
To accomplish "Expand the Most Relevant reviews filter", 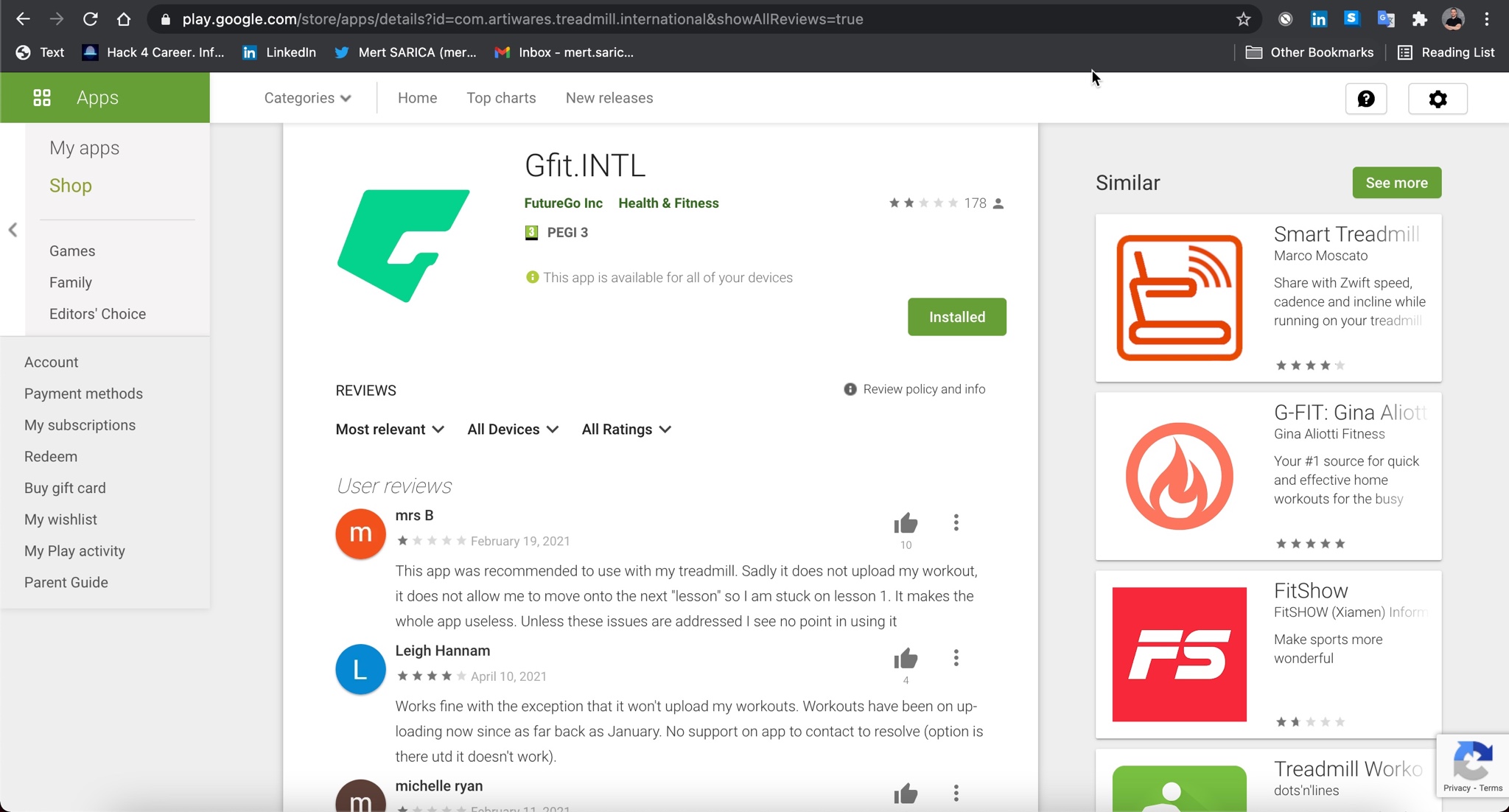I will (x=390, y=429).
